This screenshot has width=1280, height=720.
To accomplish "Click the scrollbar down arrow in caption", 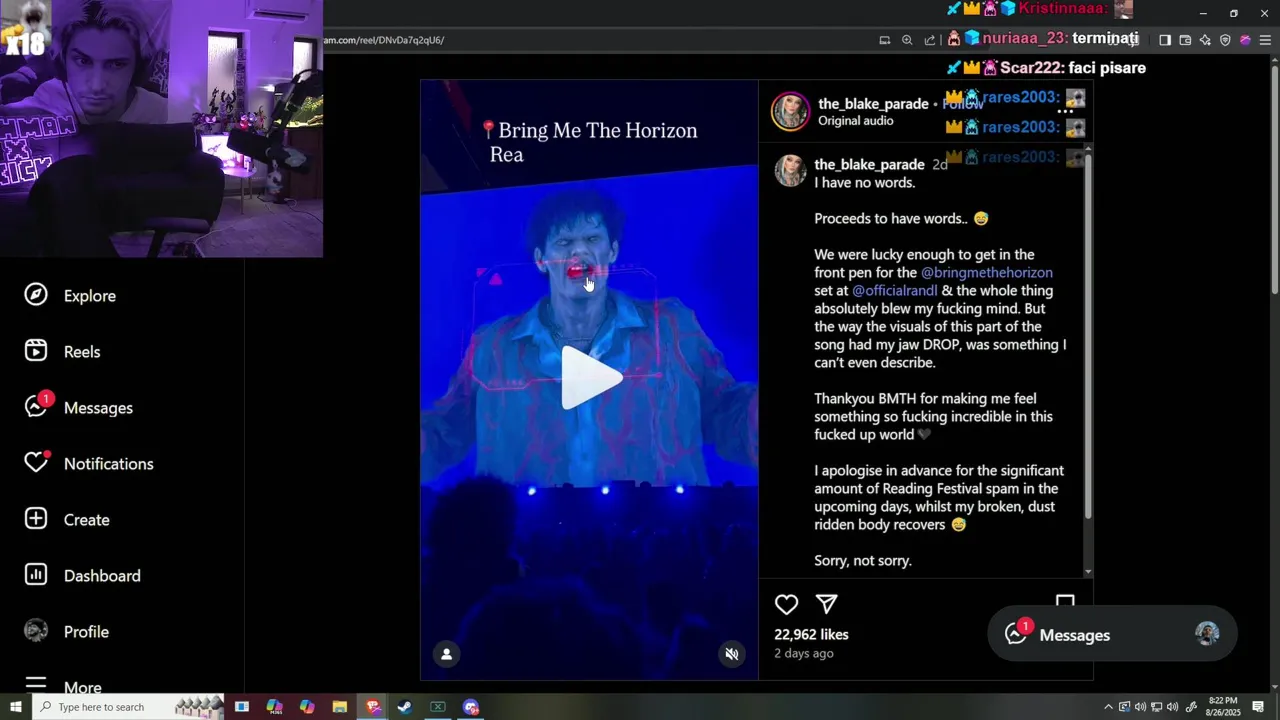I will (1088, 572).
